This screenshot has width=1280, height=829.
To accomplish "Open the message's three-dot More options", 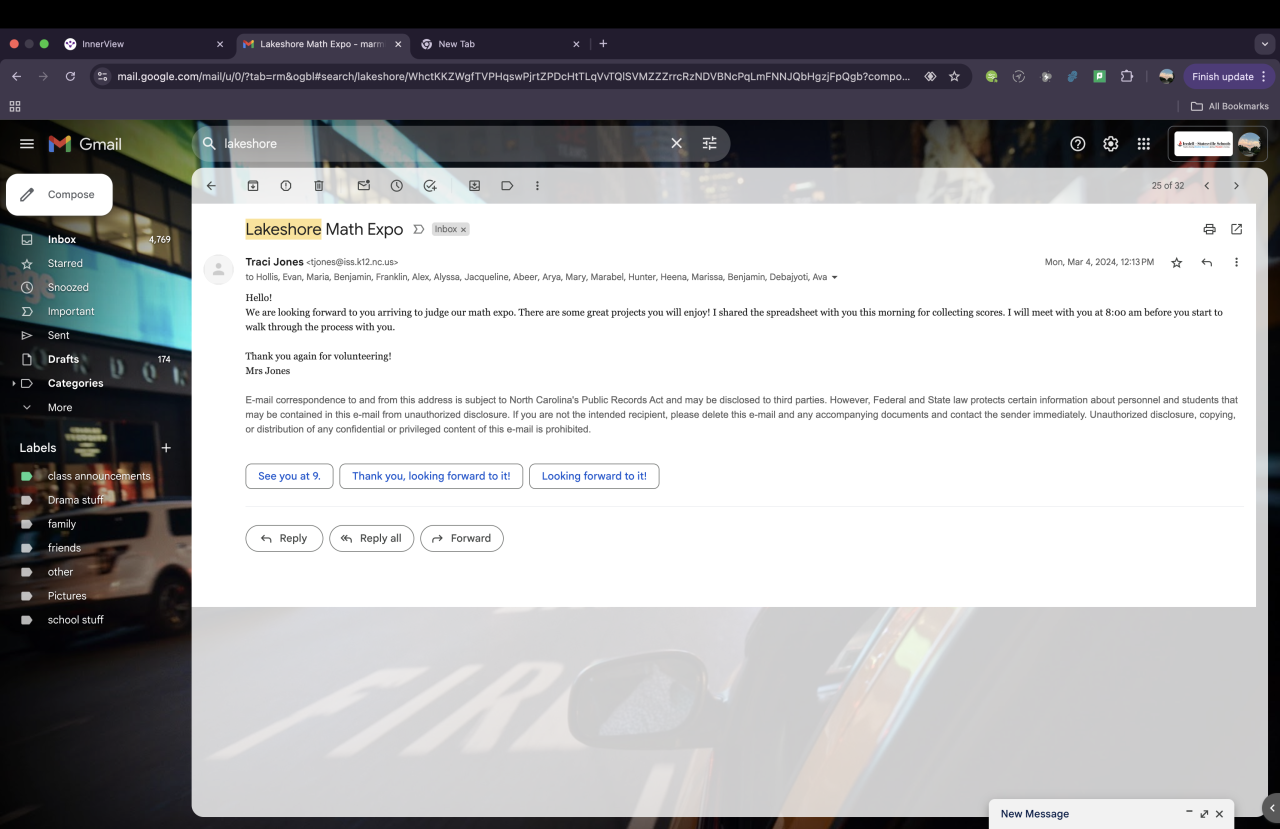I will tap(1236, 262).
